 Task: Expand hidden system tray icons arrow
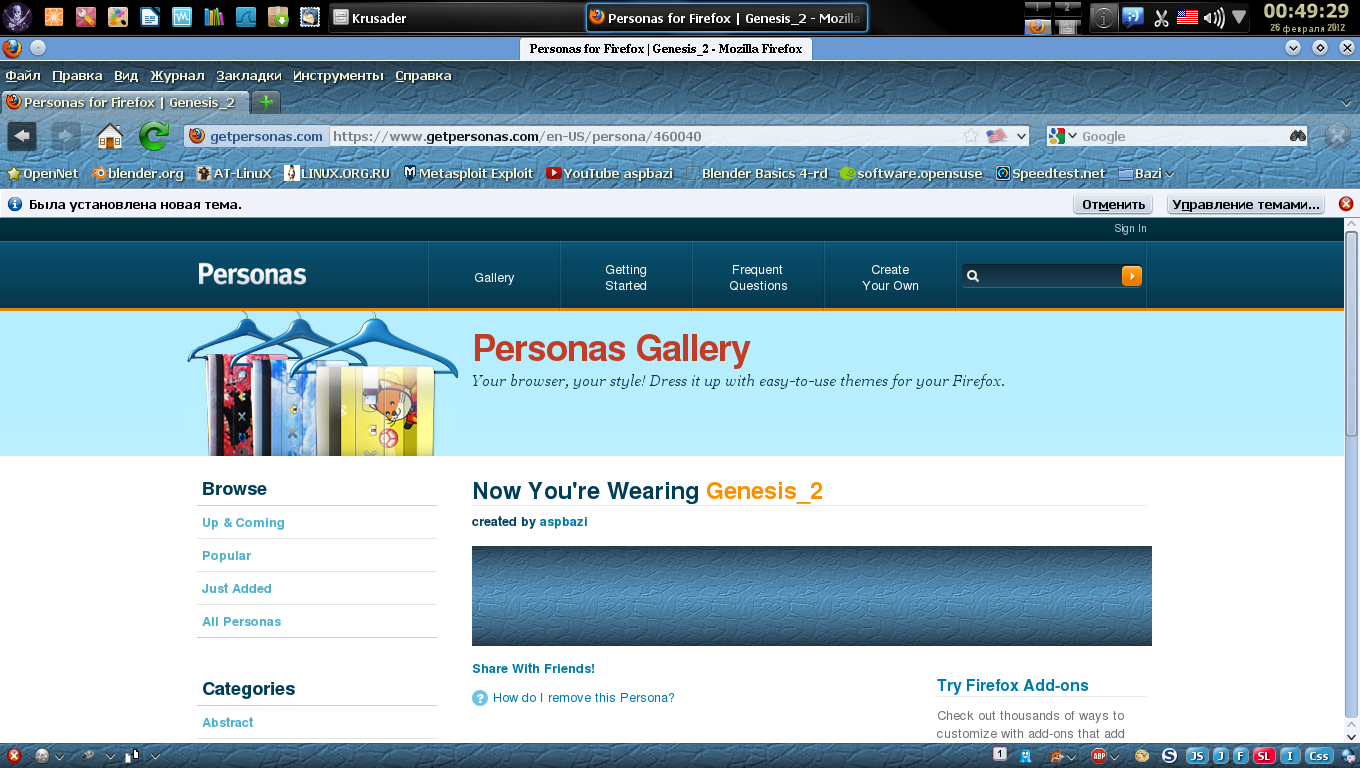click(1239, 17)
